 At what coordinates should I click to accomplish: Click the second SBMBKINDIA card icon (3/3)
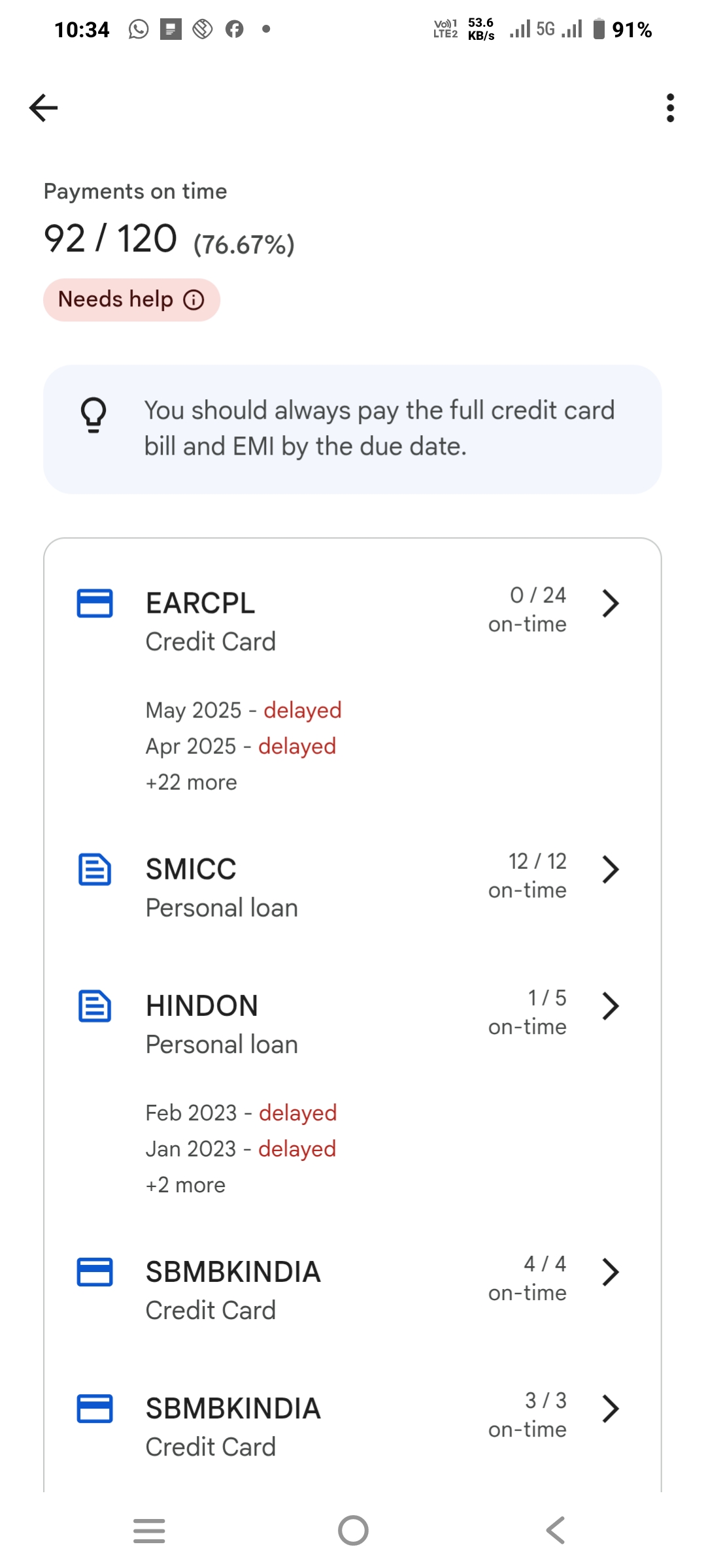pyautogui.click(x=95, y=1409)
